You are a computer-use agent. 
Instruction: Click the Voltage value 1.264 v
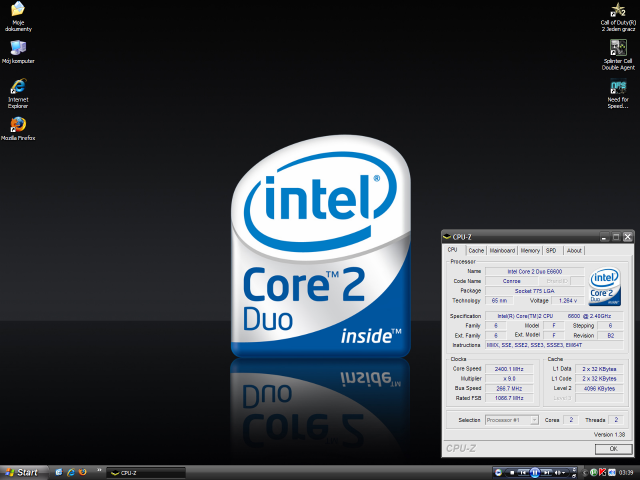[x=568, y=301]
